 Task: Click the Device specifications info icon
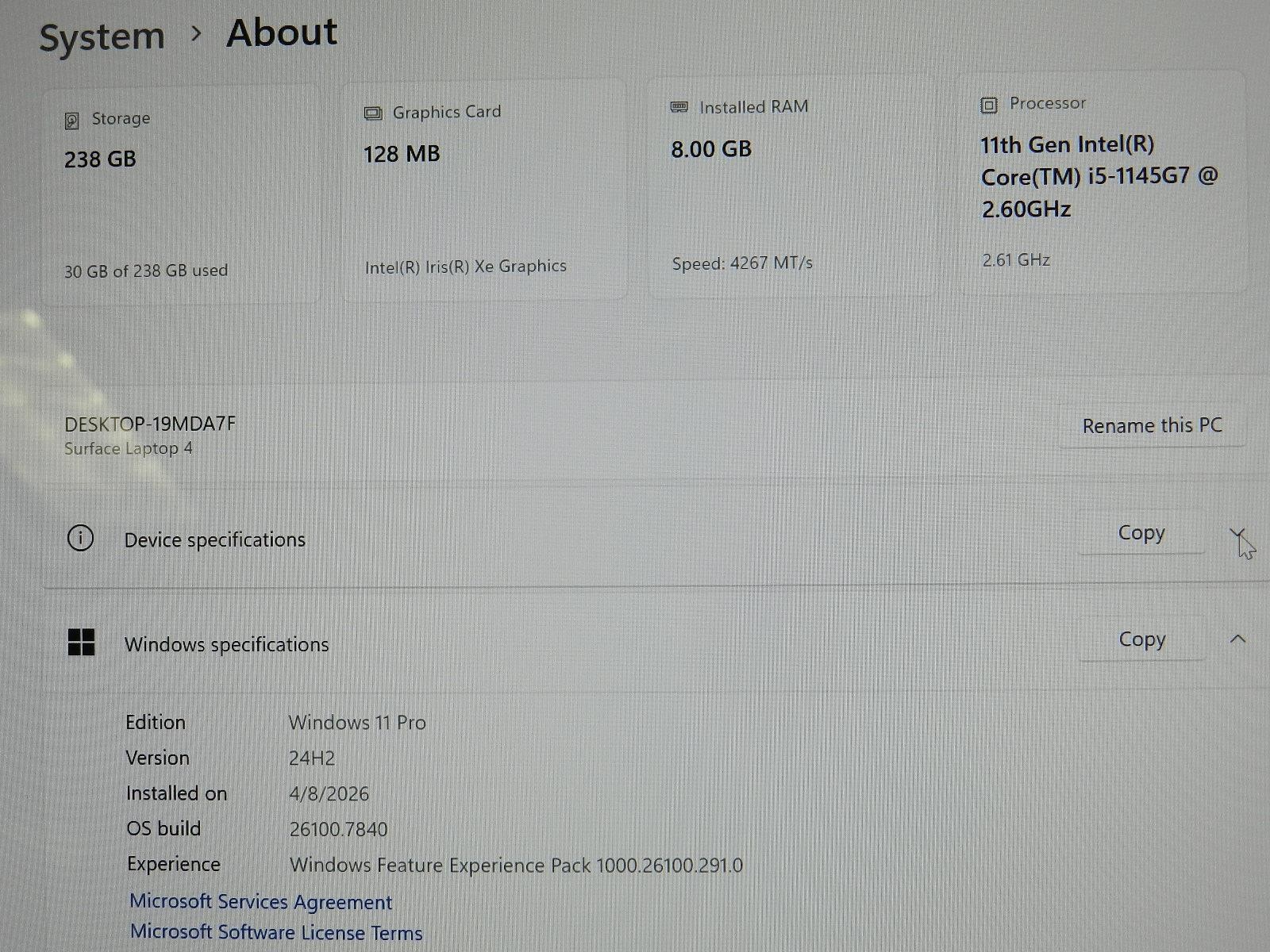(x=80, y=538)
